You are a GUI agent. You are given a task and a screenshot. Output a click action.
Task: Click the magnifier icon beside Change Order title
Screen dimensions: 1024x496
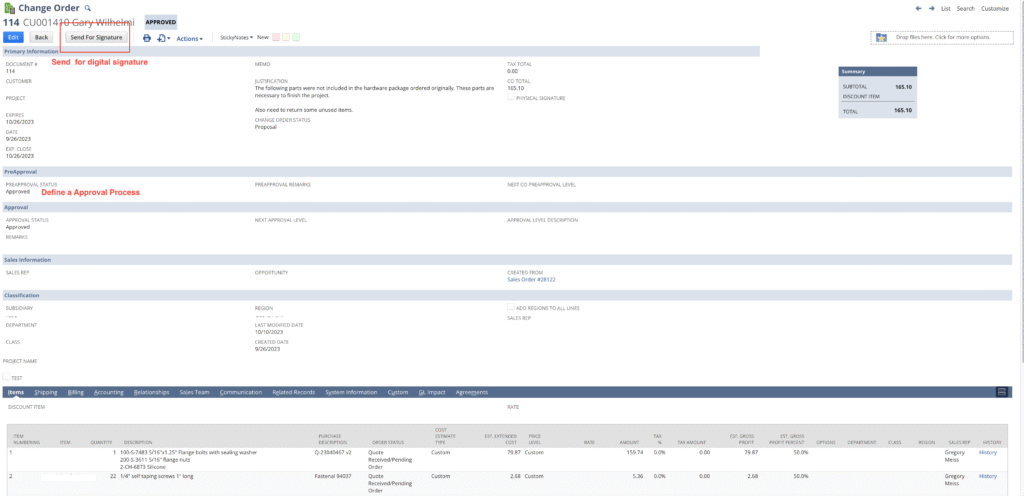tap(87, 8)
